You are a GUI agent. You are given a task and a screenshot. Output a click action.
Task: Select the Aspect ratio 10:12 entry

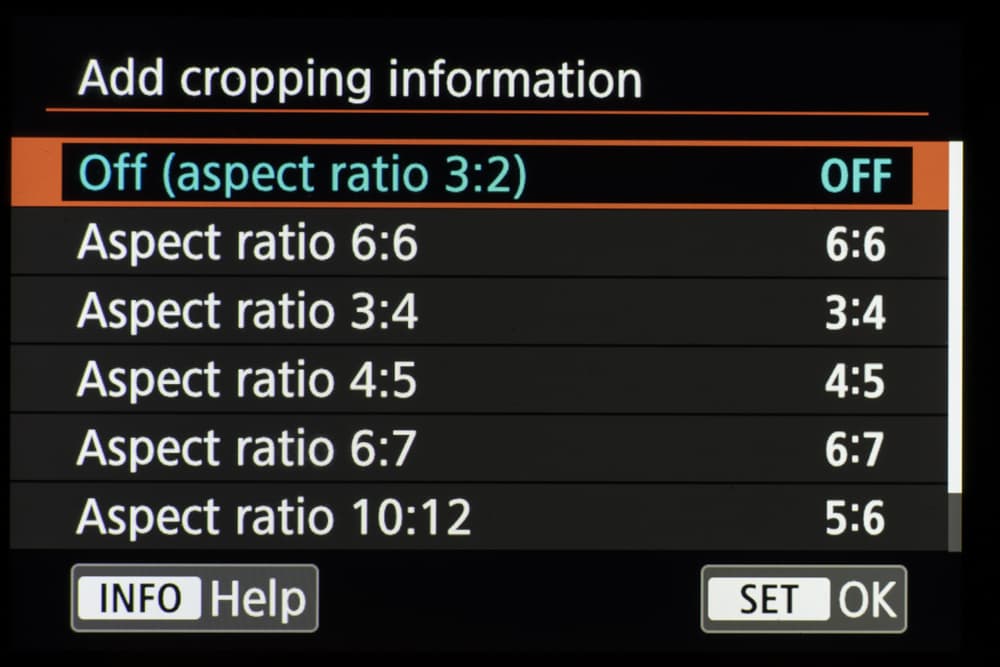pos(274,517)
